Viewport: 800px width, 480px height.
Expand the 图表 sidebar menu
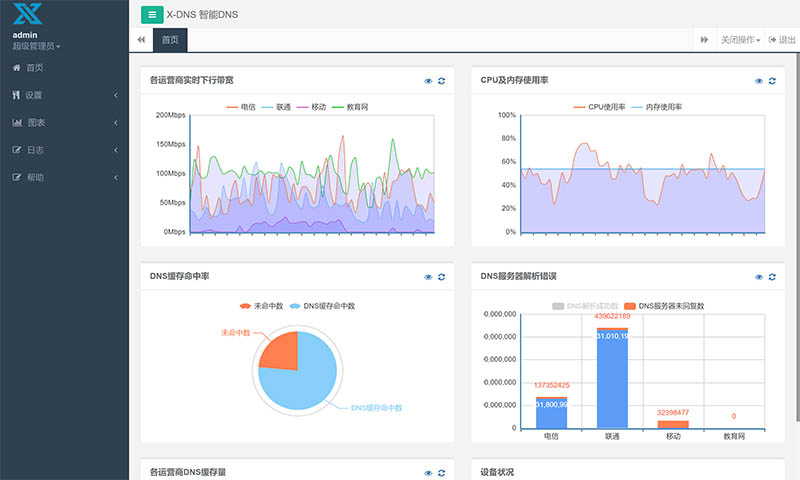click(x=64, y=123)
